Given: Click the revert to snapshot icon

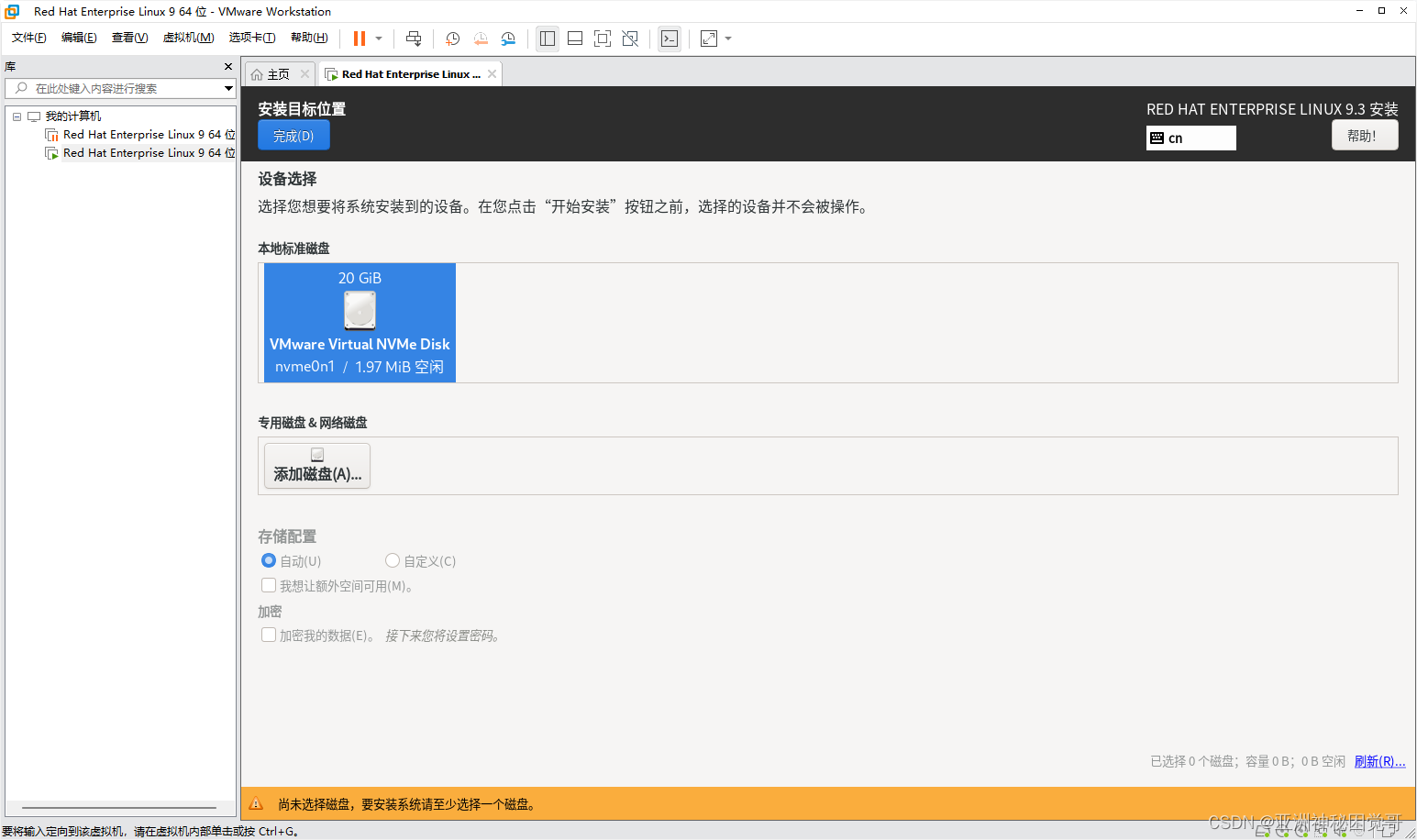Looking at the screenshot, I should 481,39.
